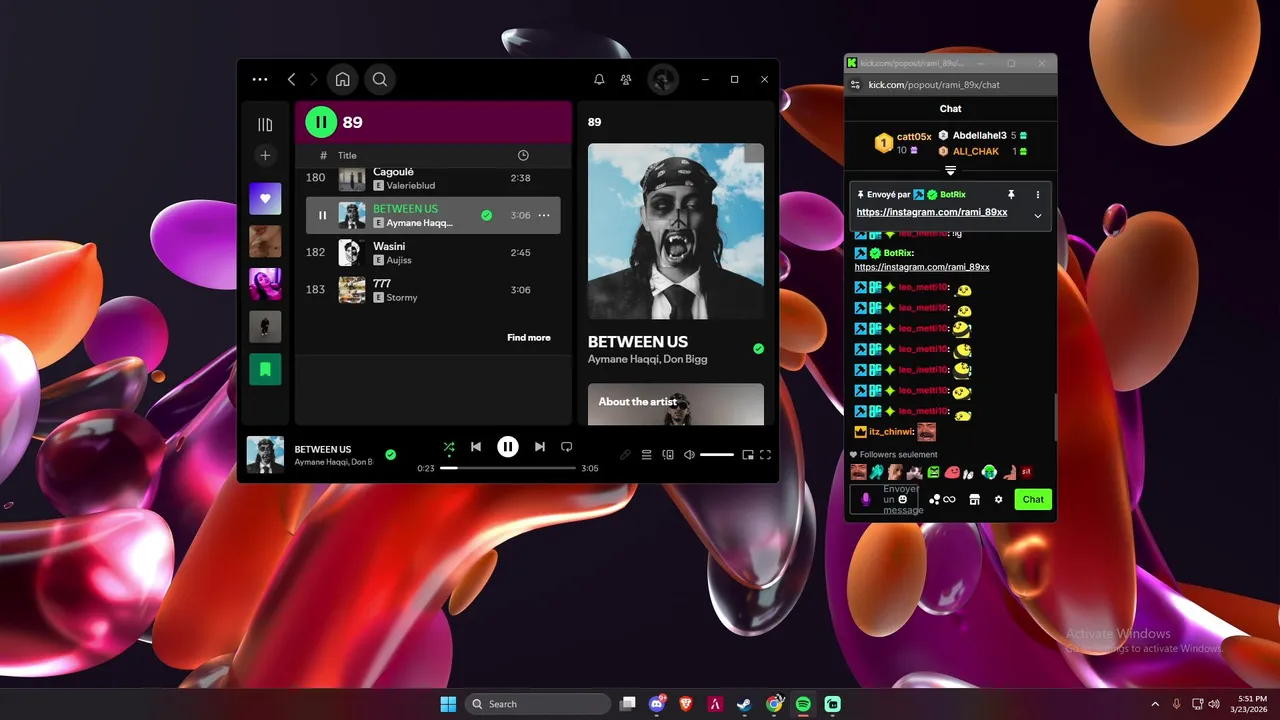Toggle saved checkmark in bottom player bar
This screenshot has height=720, width=1280.
coord(390,454)
